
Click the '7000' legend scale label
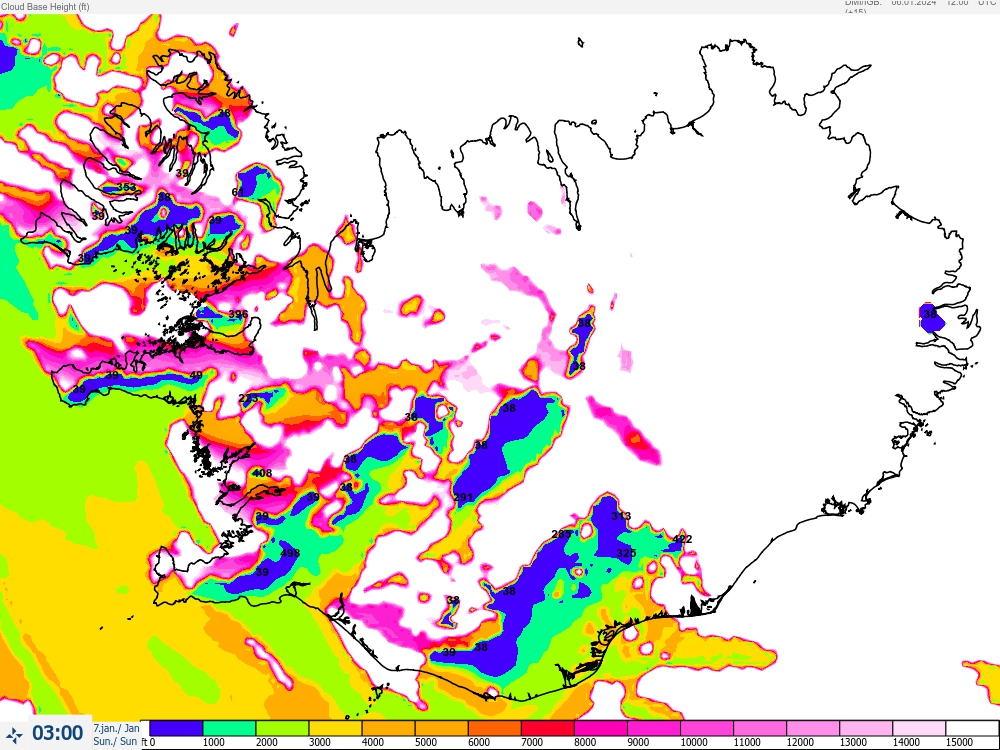pyautogui.click(x=532, y=742)
